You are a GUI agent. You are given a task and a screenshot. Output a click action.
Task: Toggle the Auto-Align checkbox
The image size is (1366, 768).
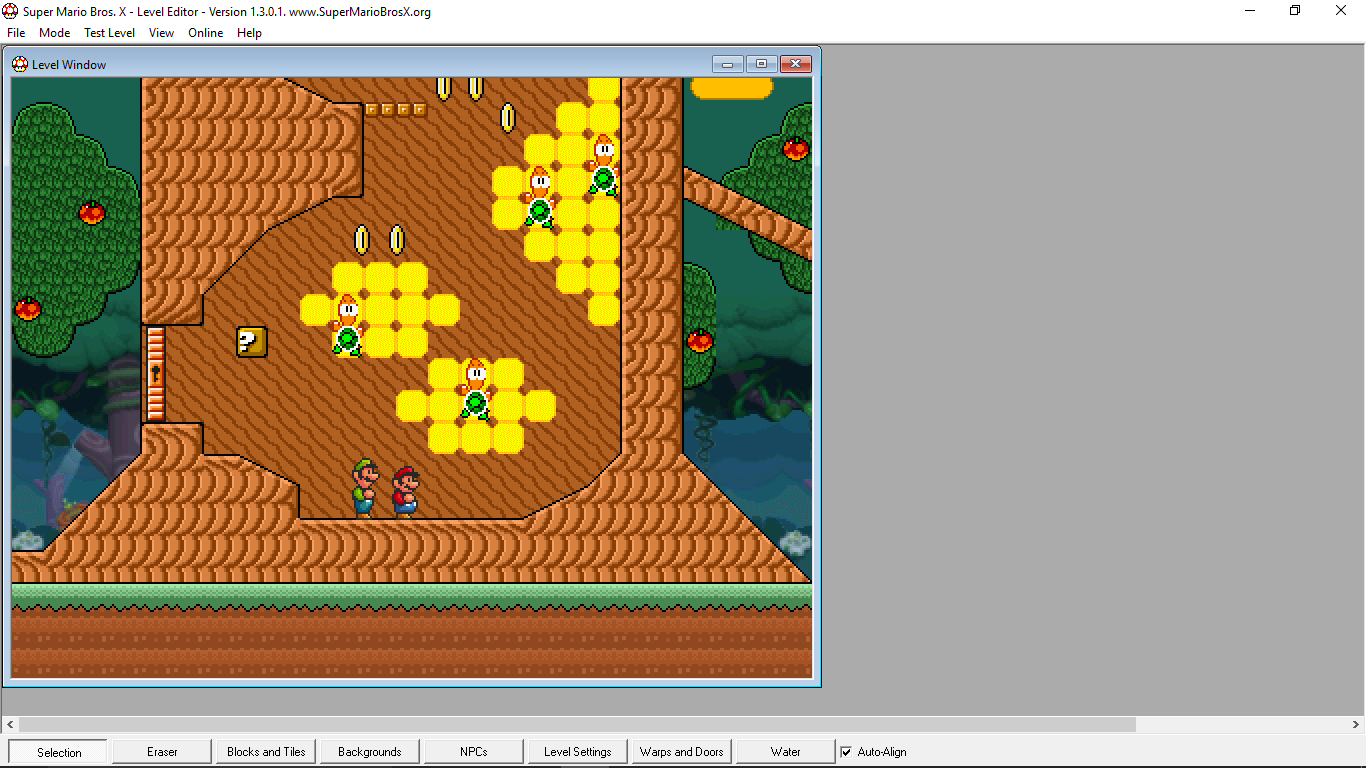point(847,752)
